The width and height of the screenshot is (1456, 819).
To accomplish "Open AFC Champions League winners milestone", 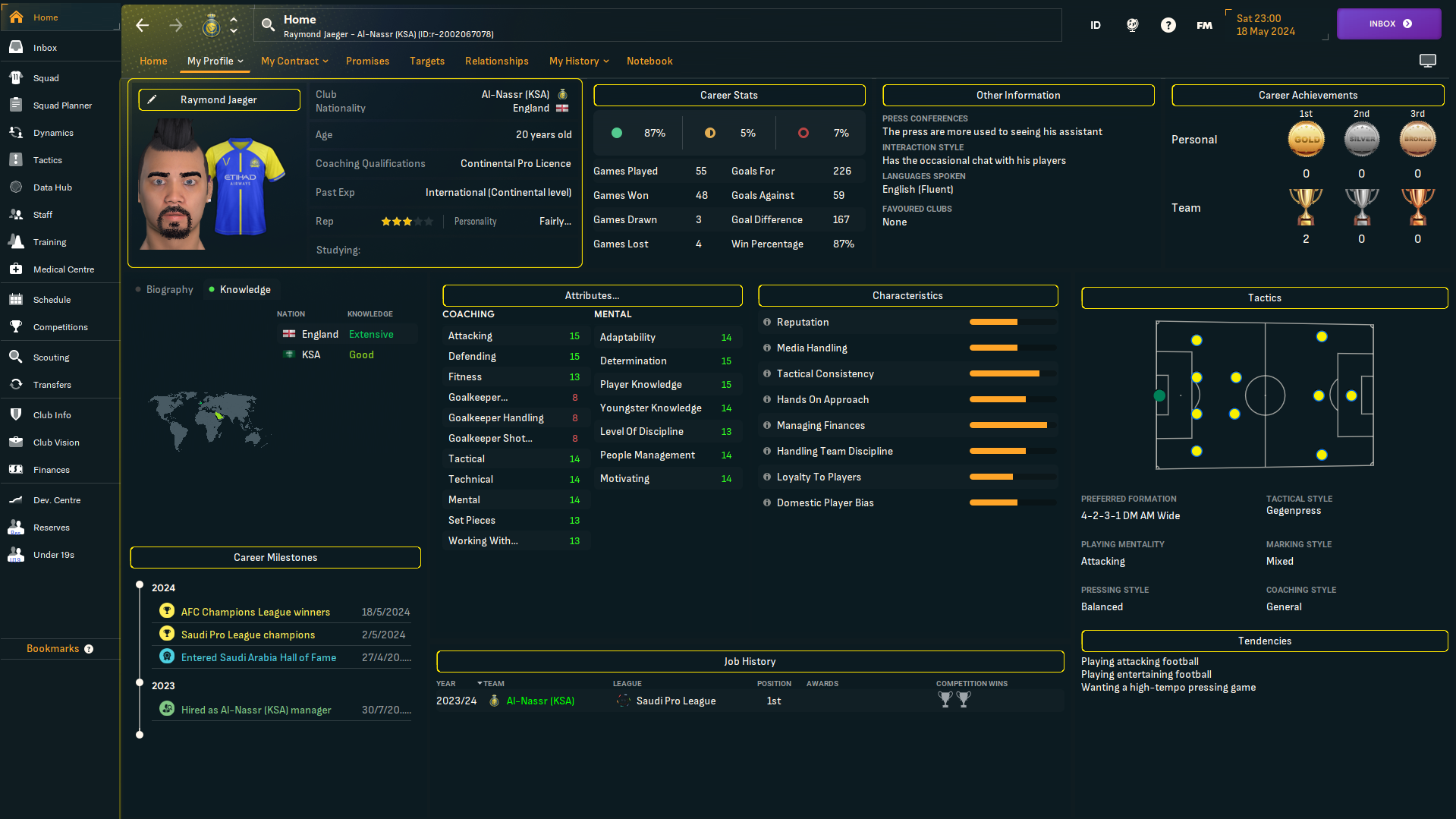I will tap(256, 612).
